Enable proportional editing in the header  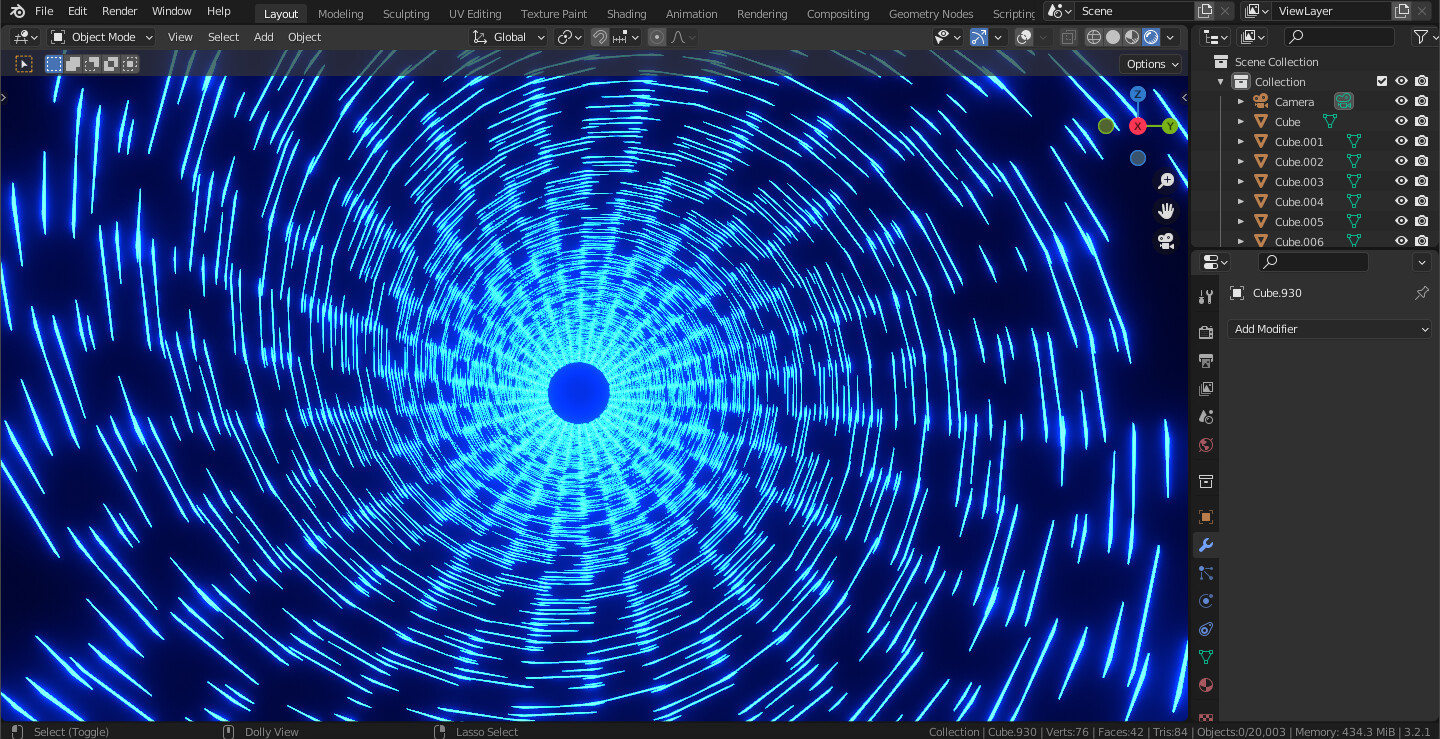(656, 37)
